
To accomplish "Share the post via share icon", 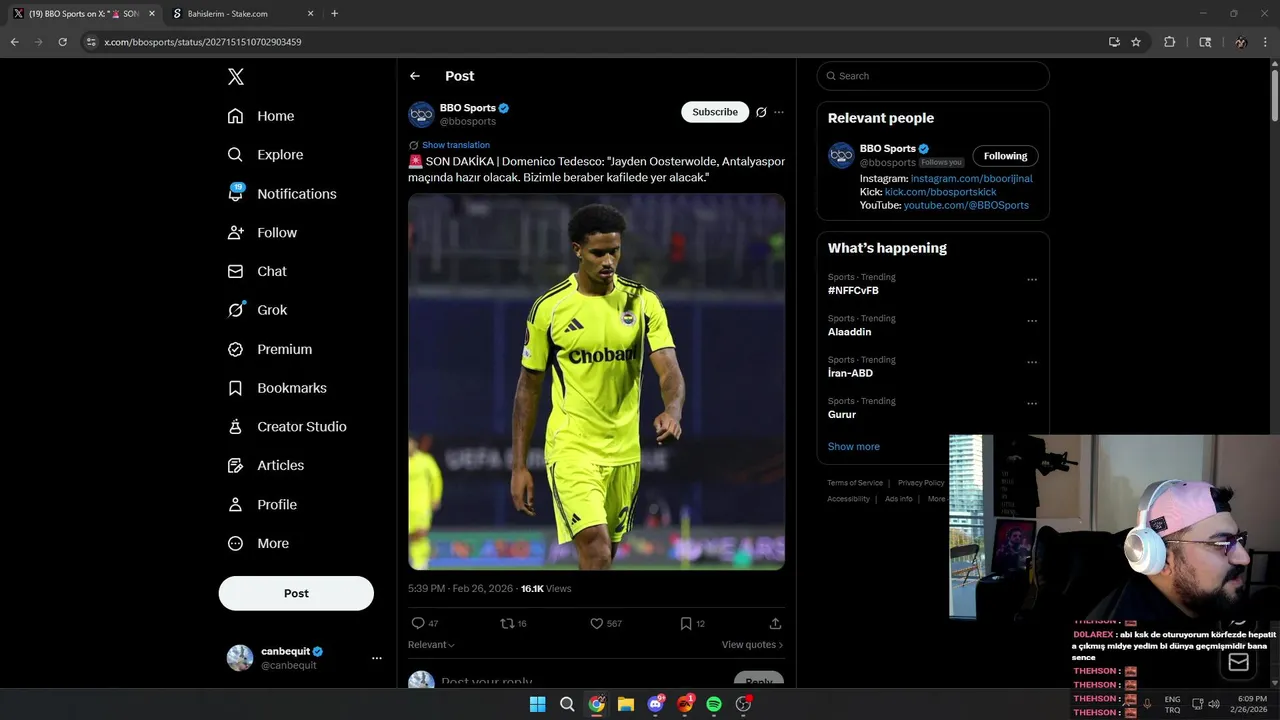I will [775, 623].
